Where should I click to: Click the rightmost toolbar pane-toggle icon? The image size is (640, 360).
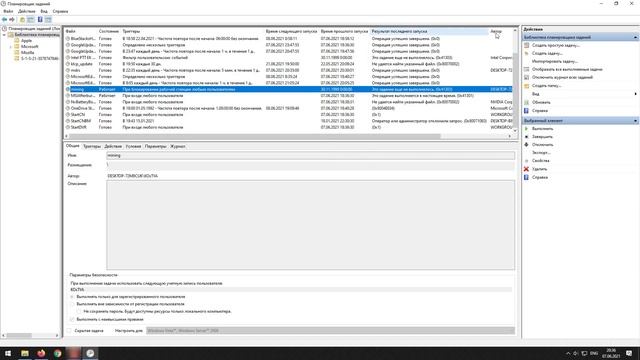48,20
